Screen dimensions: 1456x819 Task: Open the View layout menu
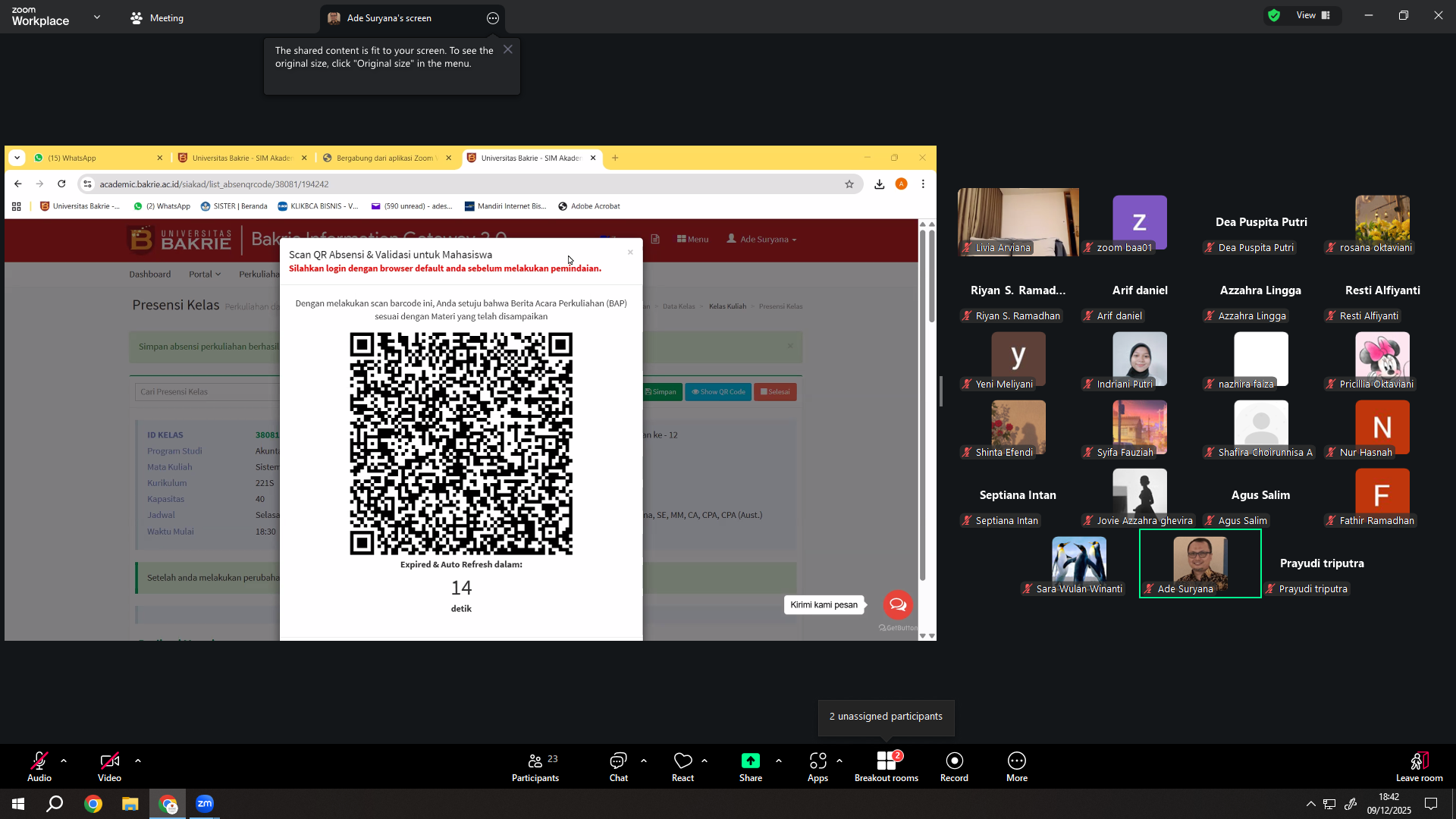(x=1313, y=15)
